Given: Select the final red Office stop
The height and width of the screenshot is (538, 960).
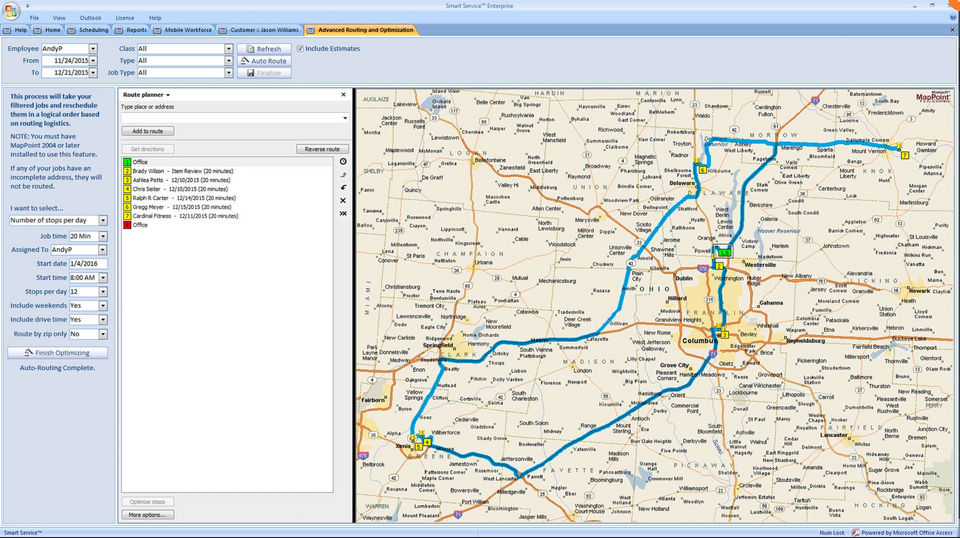Looking at the screenshot, I should tap(227, 225).
